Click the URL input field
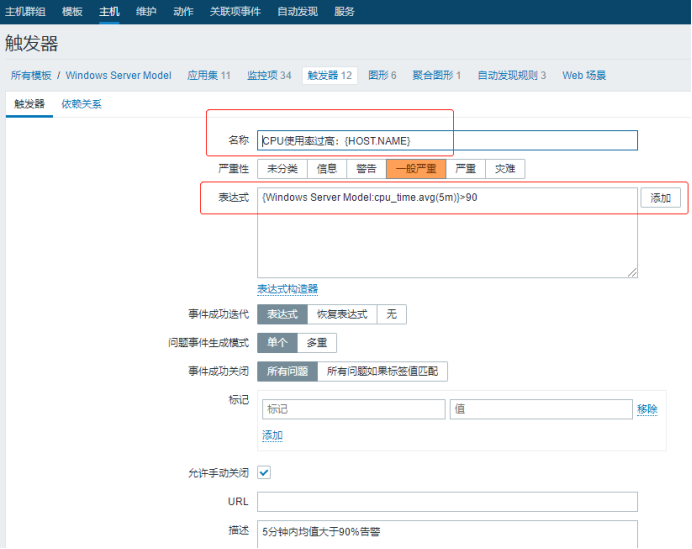This screenshot has width=692, height=549. (447, 502)
